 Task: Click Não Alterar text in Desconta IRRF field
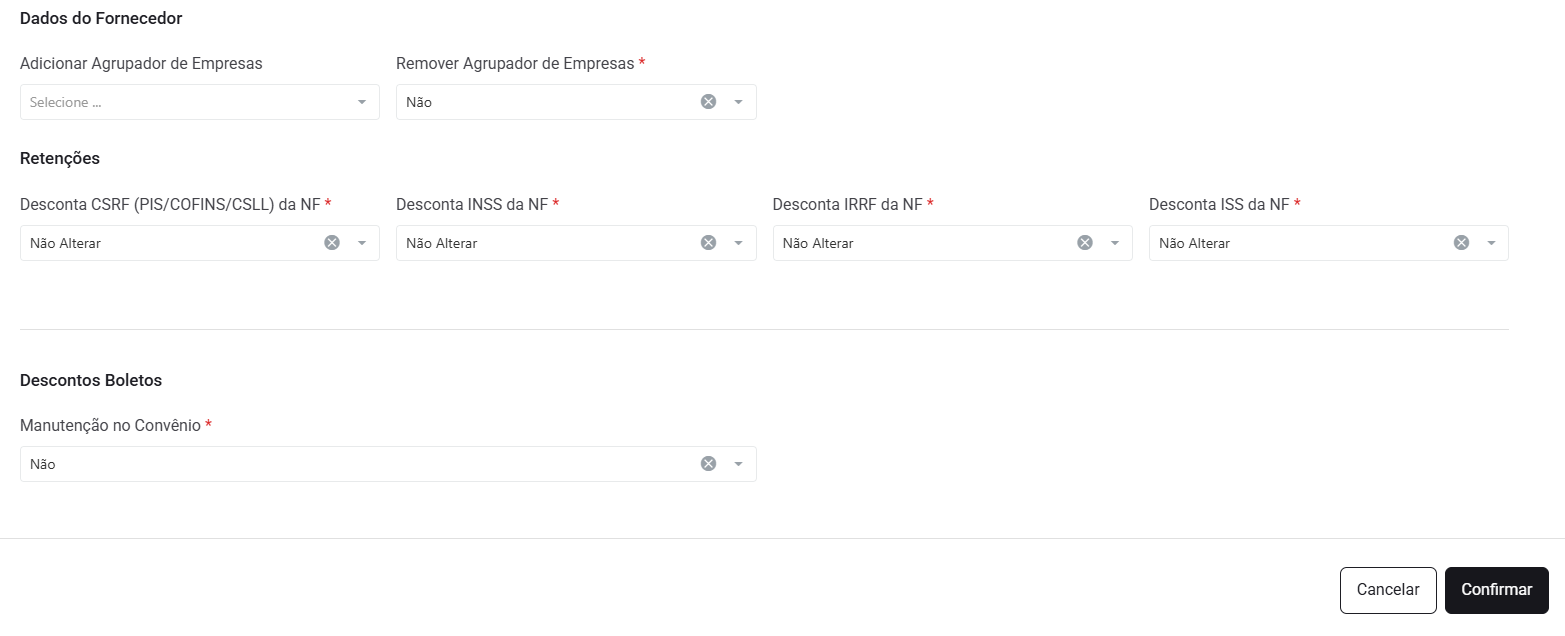(818, 243)
